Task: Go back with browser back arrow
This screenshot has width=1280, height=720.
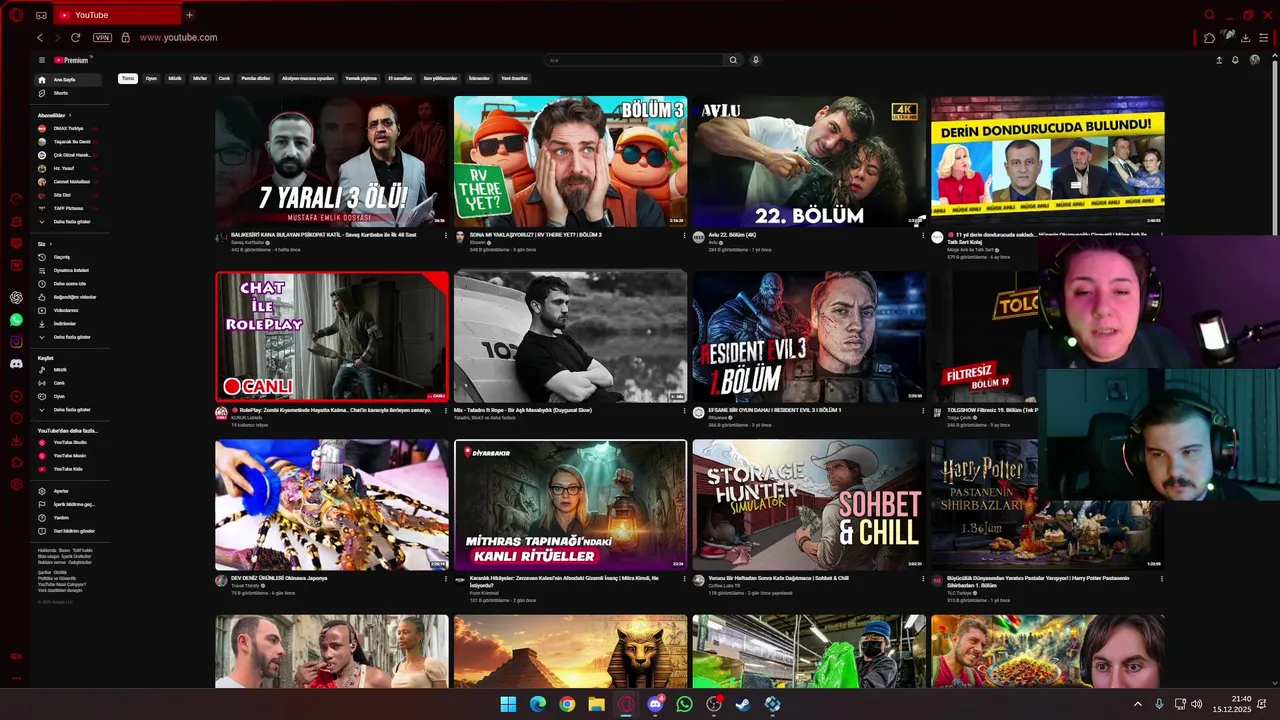Action: coord(40,37)
